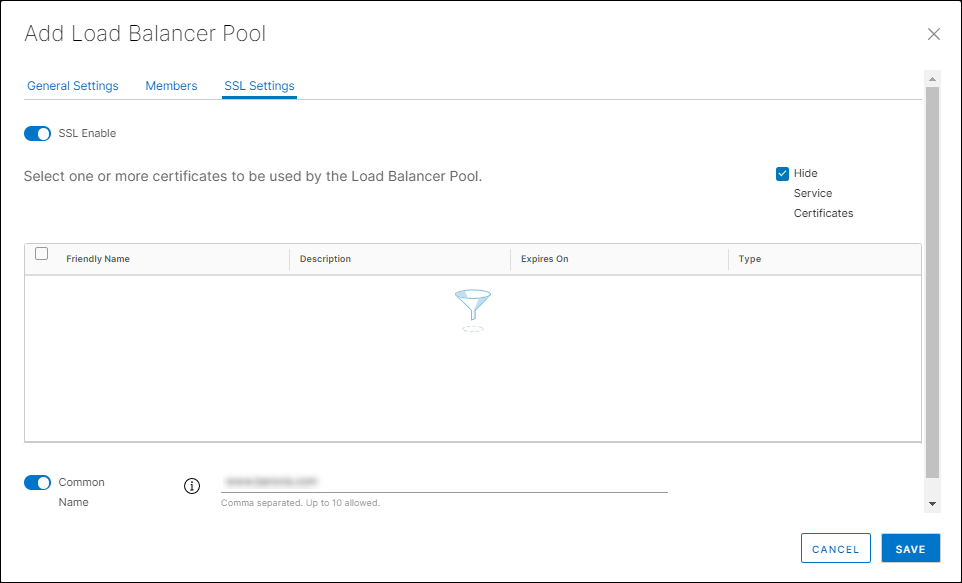Sort by Description column header
This screenshot has width=962, height=583.
(x=325, y=259)
